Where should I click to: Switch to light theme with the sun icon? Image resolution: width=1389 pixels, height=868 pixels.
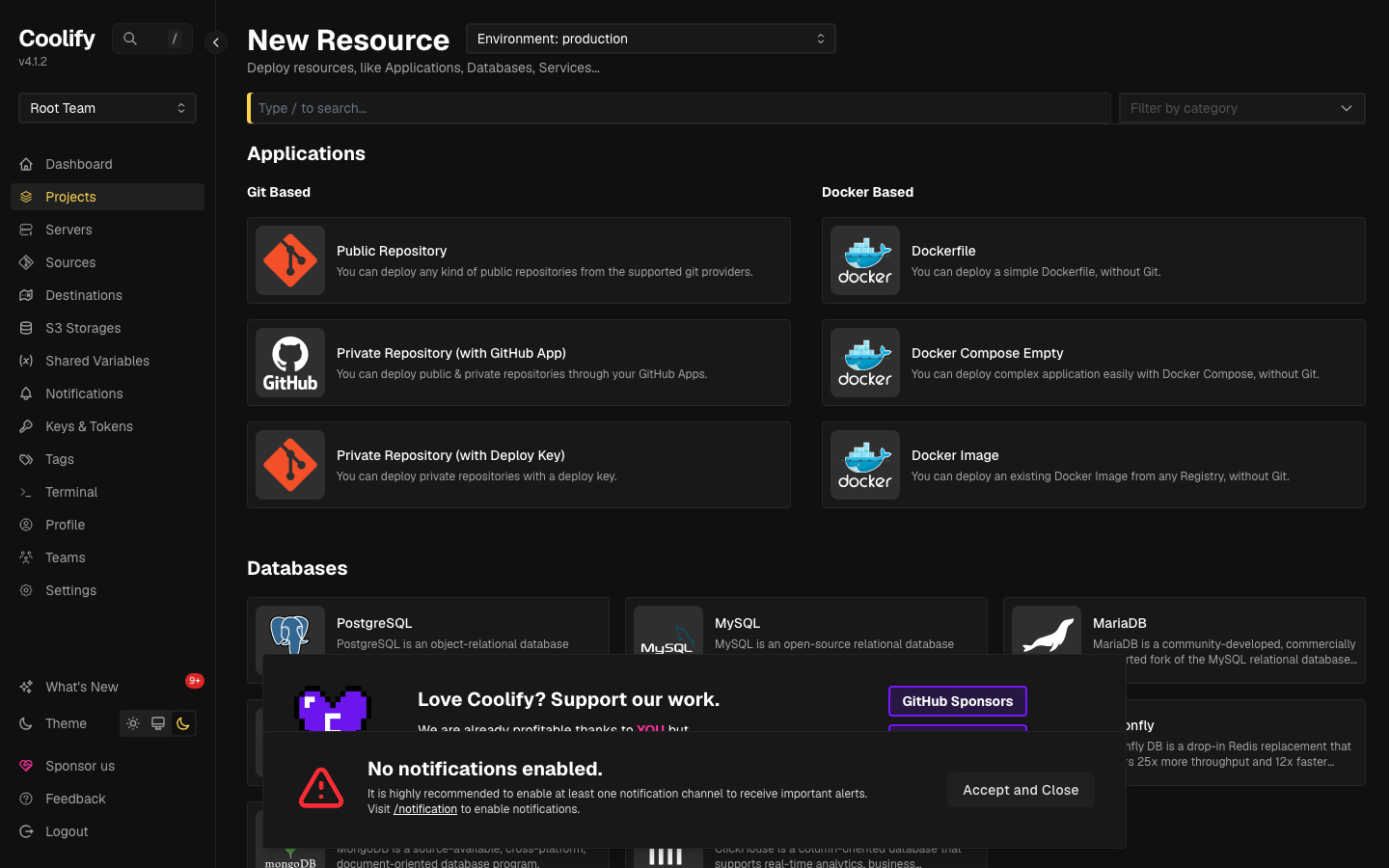point(133,723)
